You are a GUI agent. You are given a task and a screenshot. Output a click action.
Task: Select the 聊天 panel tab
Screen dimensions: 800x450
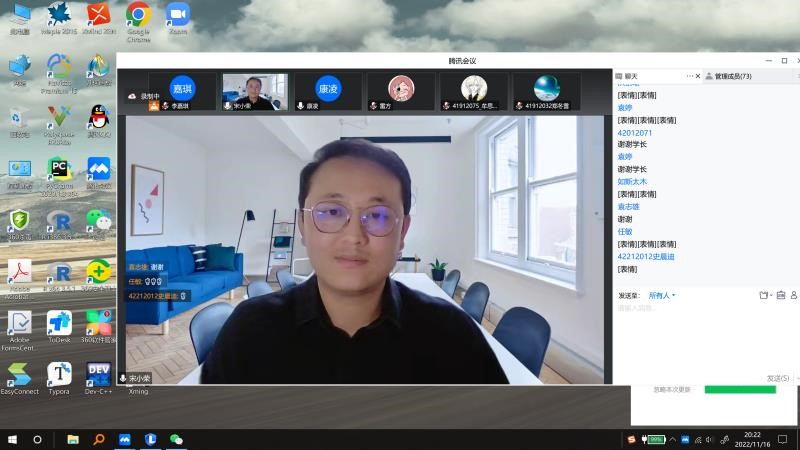630,76
